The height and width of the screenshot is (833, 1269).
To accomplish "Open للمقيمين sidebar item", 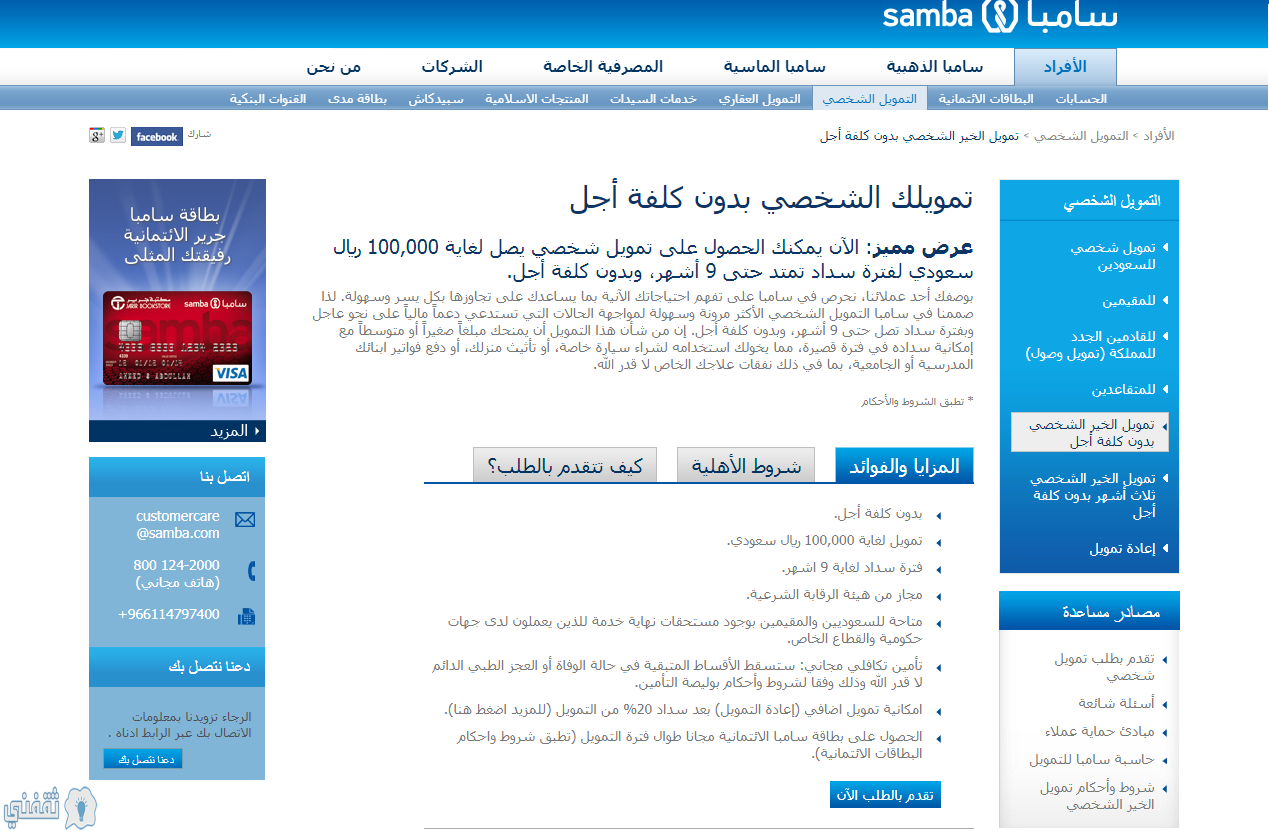I will tap(1129, 300).
